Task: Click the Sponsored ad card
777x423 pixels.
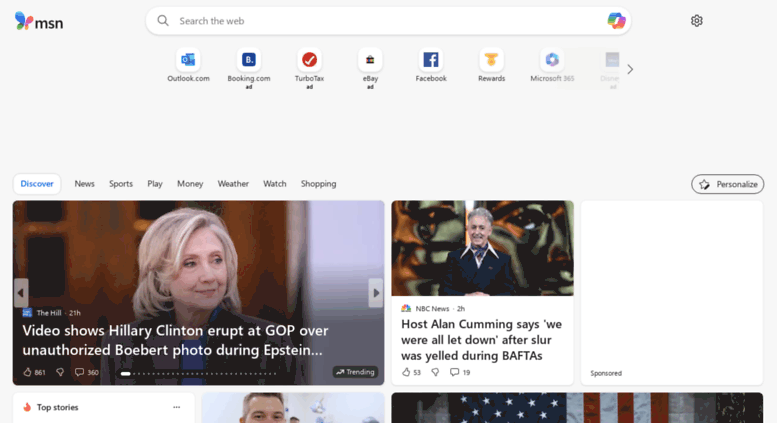Action: coord(672,293)
